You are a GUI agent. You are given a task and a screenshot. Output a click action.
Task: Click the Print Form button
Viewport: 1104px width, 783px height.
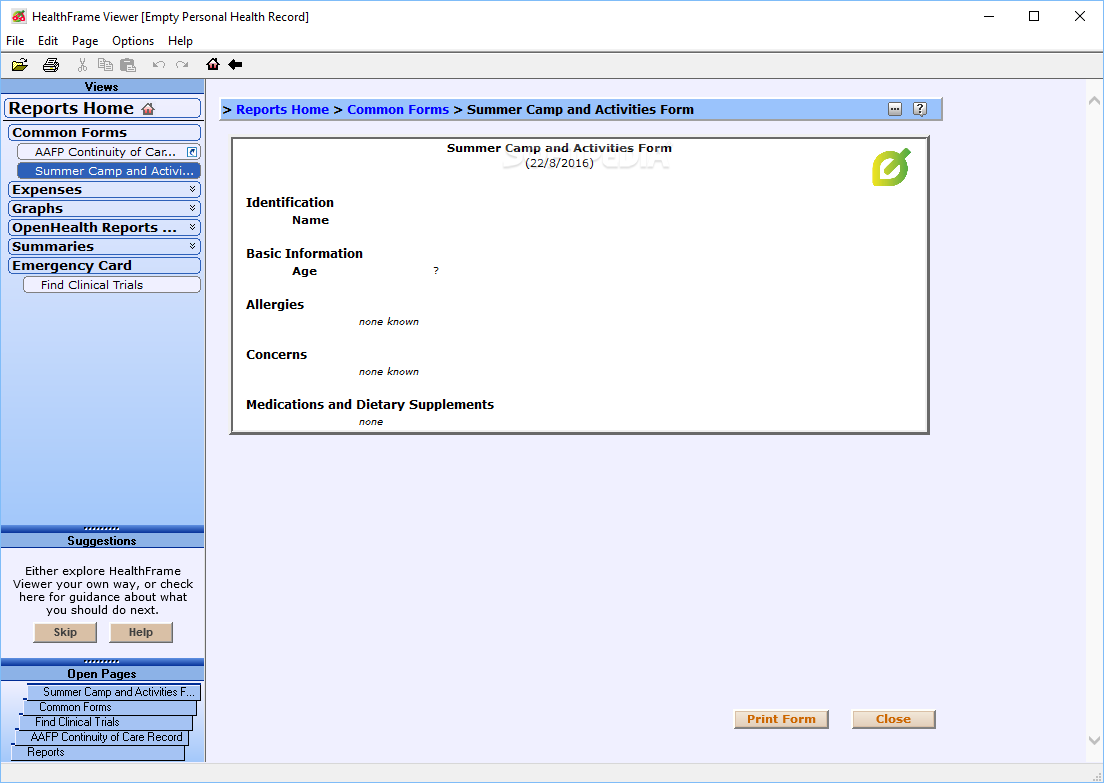point(781,719)
